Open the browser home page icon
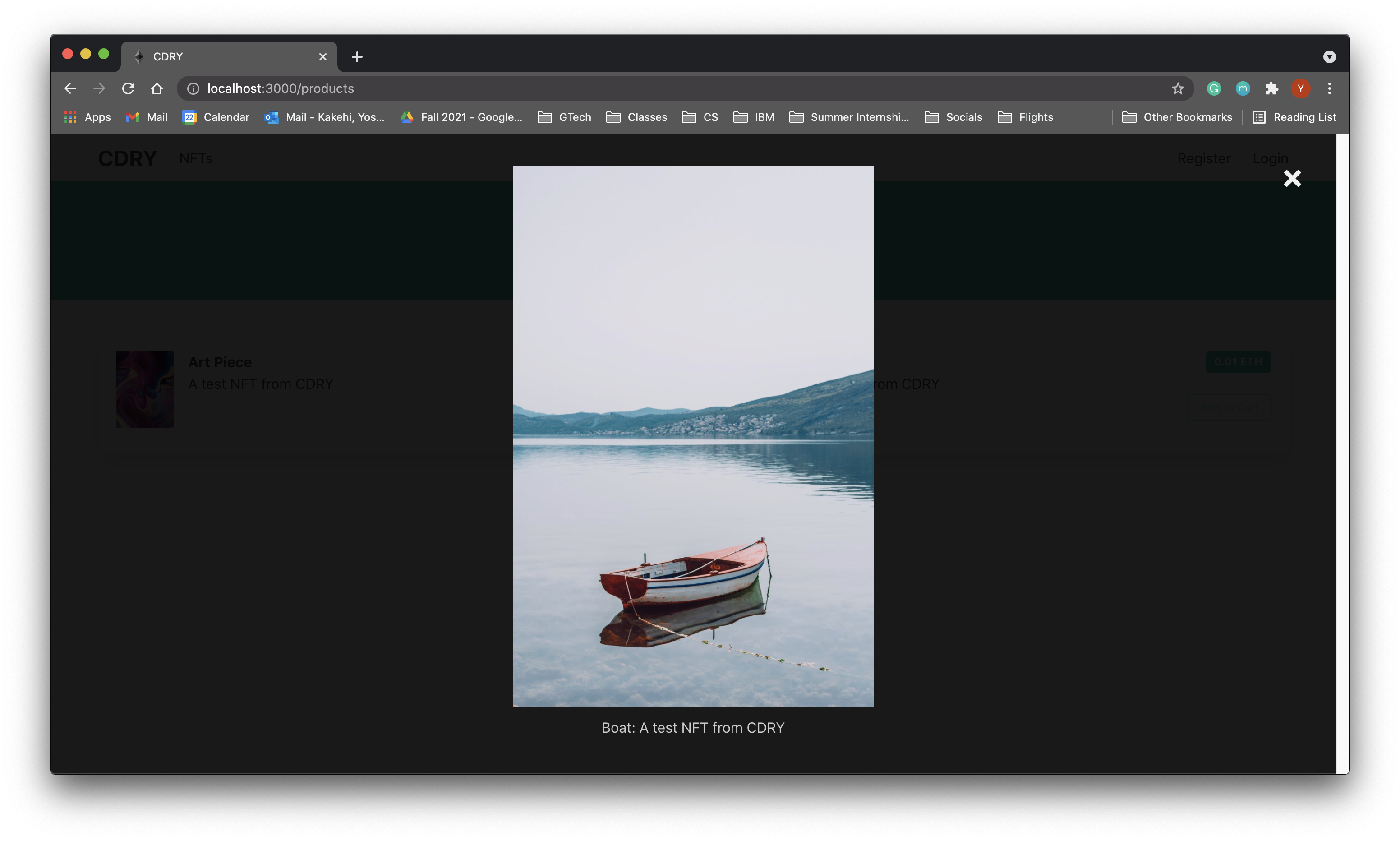This screenshot has height=841, width=1400. coord(157,88)
